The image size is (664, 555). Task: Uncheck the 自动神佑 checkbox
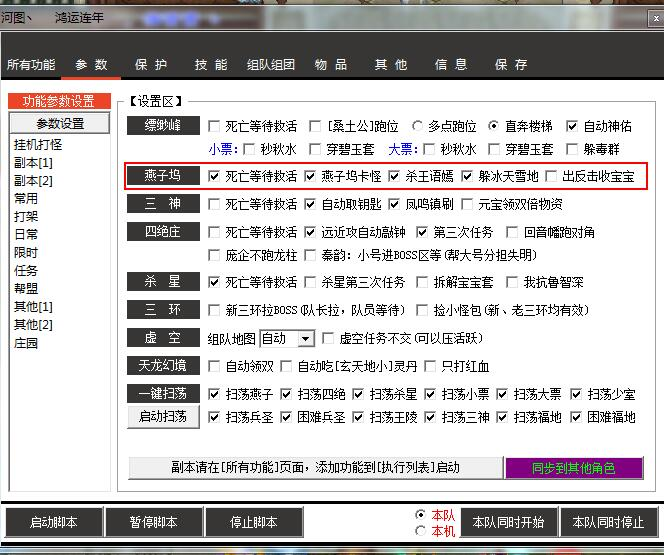(x=572, y=127)
